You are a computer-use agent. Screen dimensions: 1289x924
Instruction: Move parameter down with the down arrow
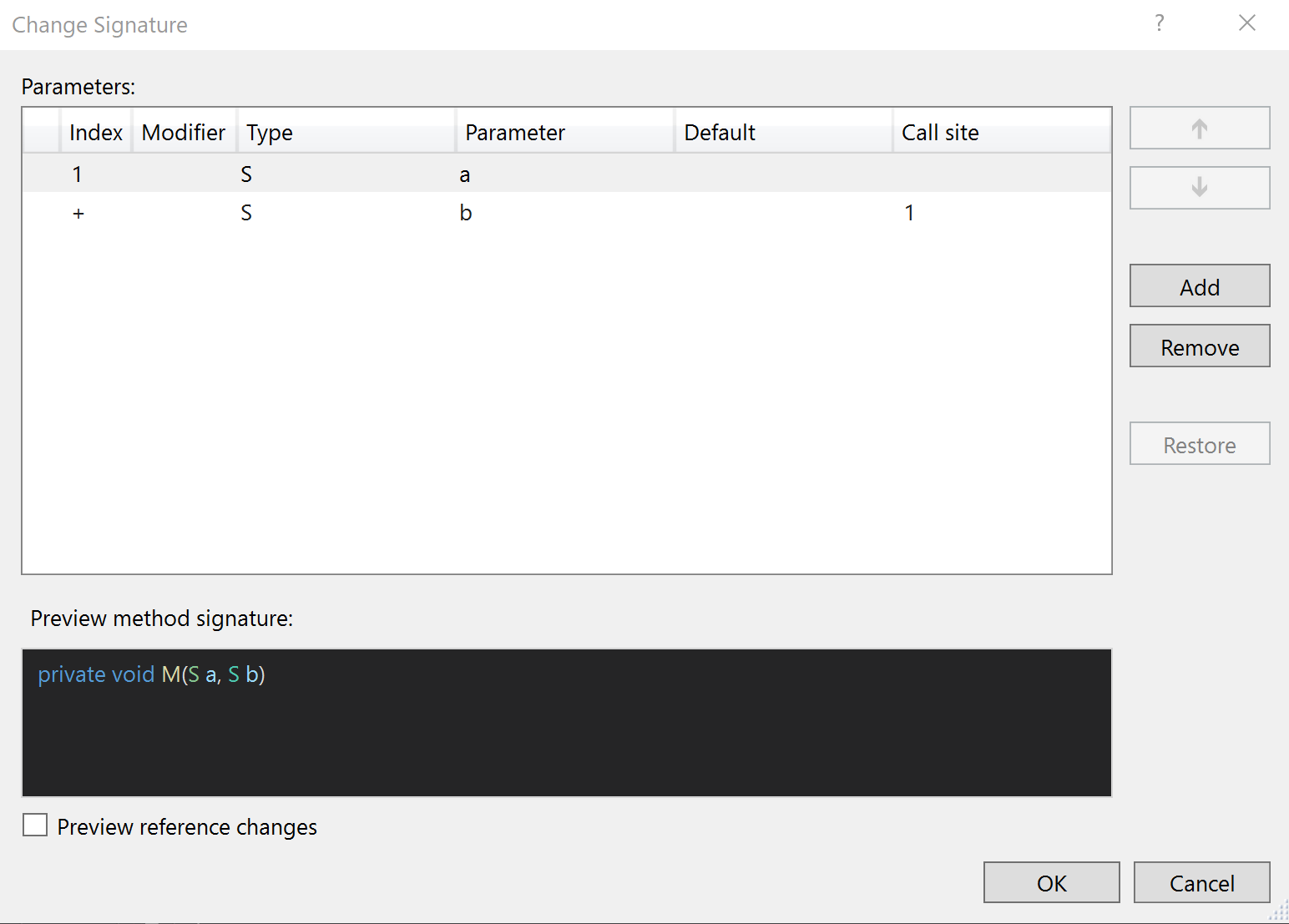point(1199,187)
